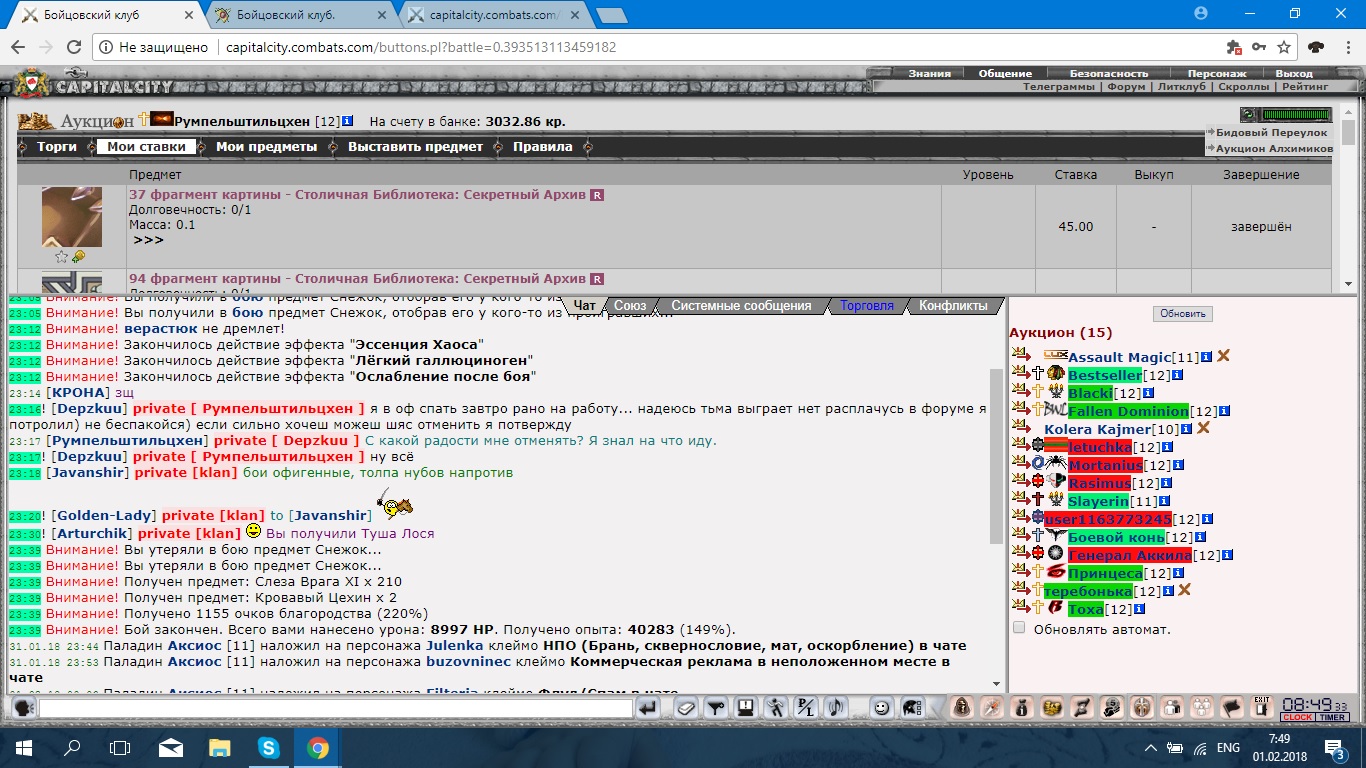Click the helmet icon next to smiley

click(x=911, y=708)
